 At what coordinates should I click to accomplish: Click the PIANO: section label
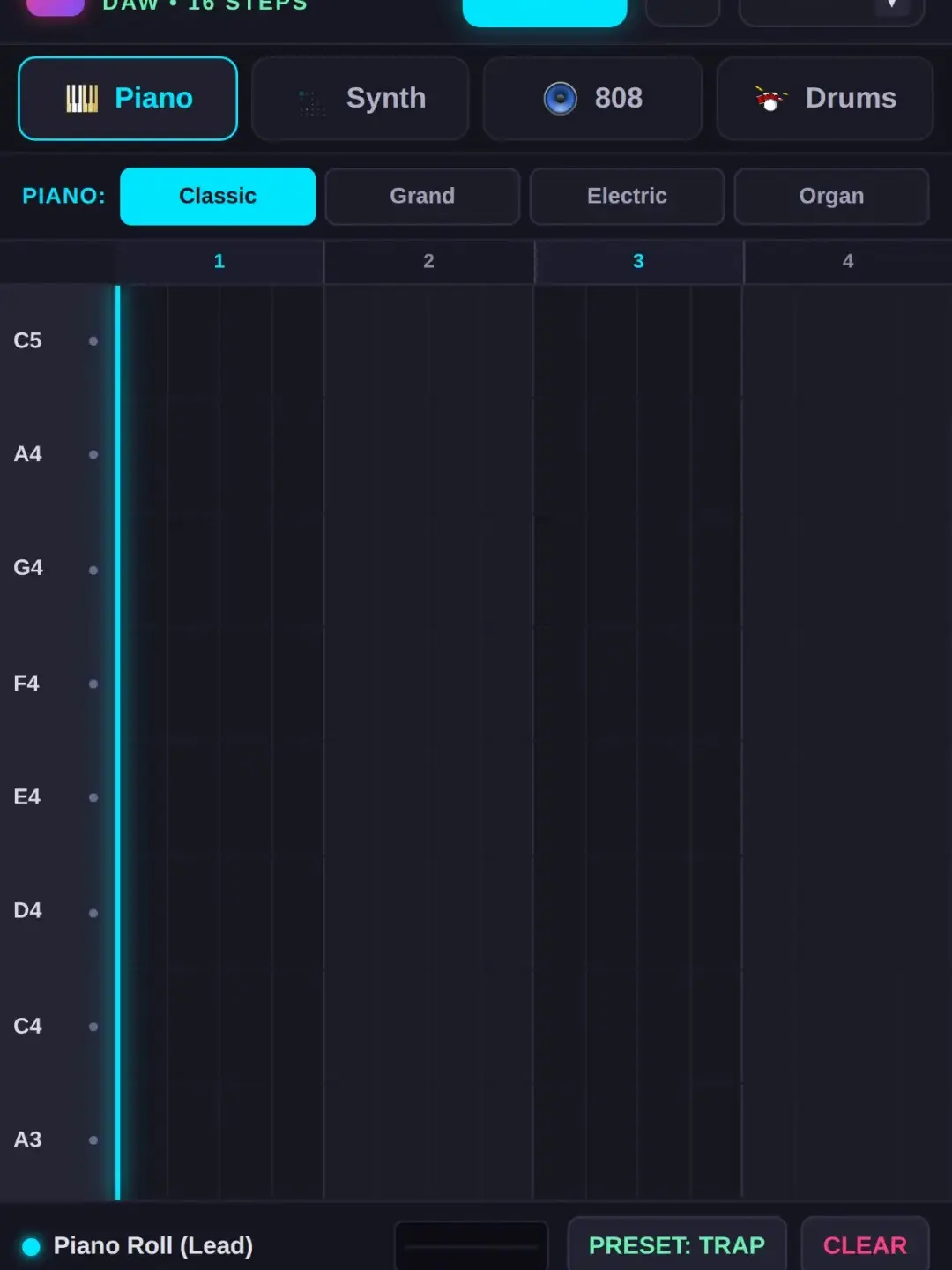(x=63, y=196)
